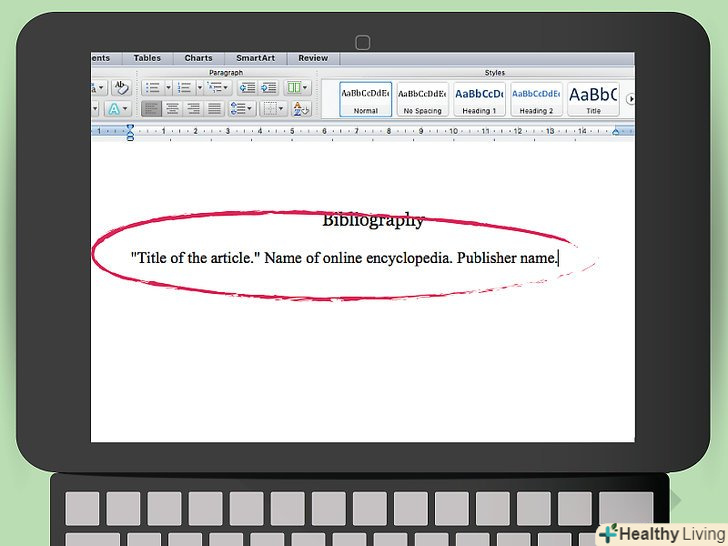Click the Bibliography heading in document
The width and height of the screenshot is (728, 546).
(x=373, y=221)
